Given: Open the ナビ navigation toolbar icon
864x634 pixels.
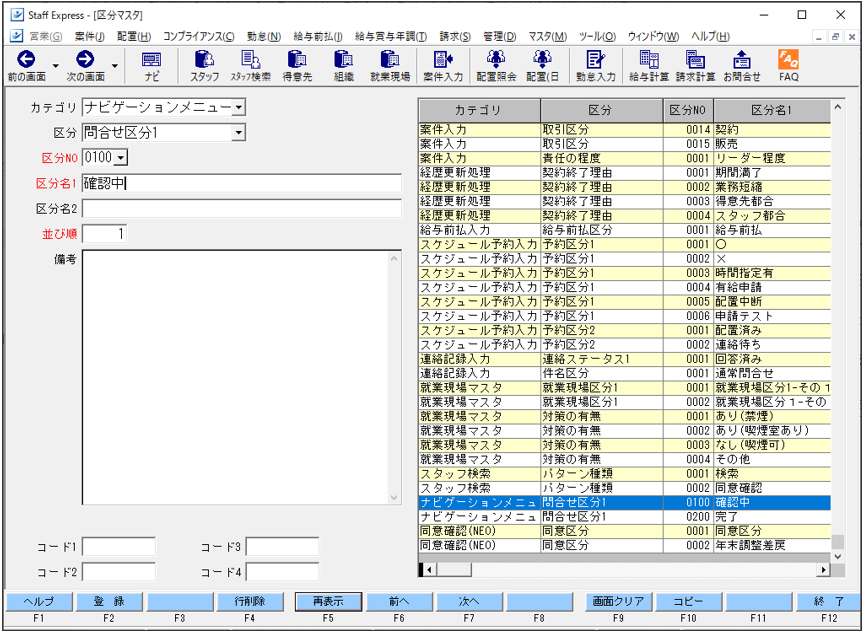Looking at the screenshot, I should tap(152, 66).
